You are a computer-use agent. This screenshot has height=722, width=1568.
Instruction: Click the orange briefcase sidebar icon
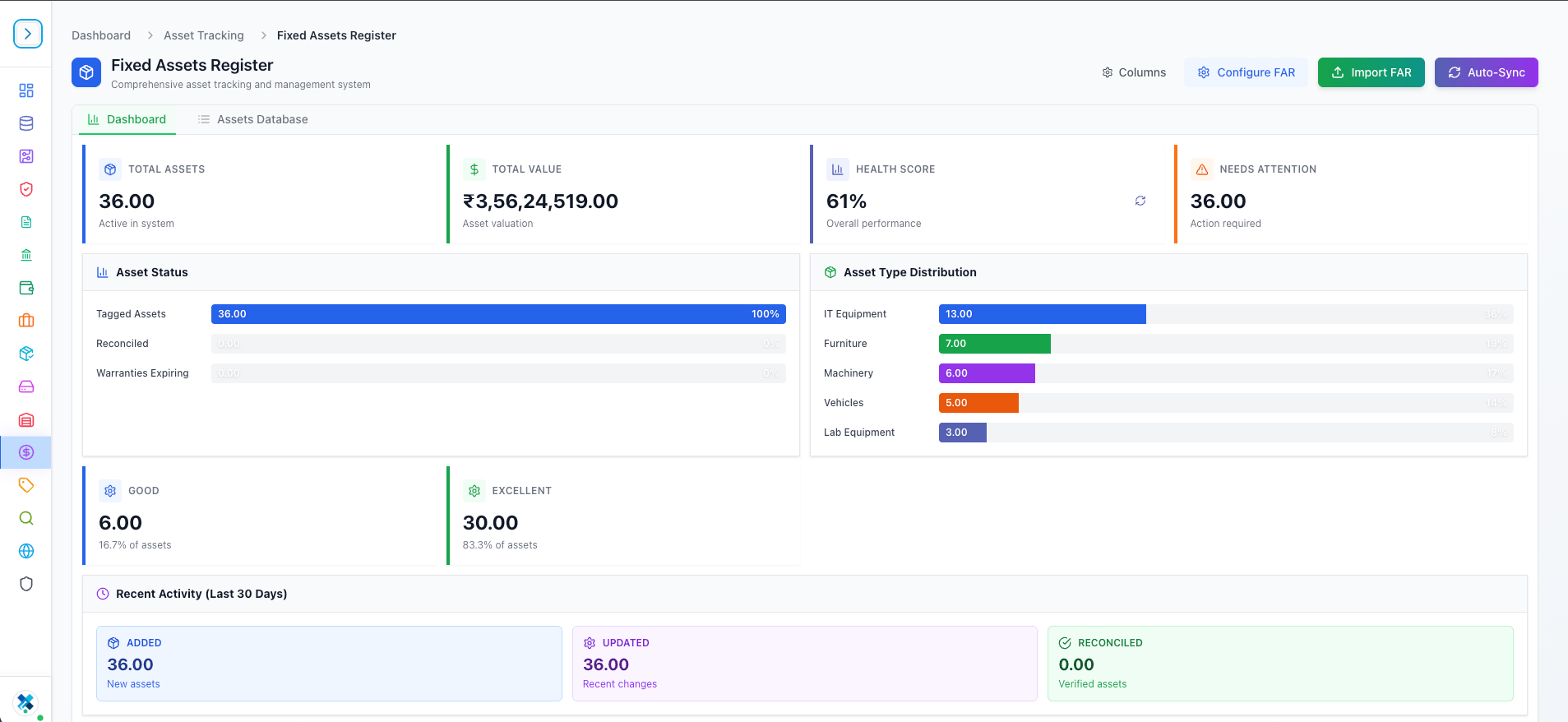pyautogui.click(x=26, y=321)
